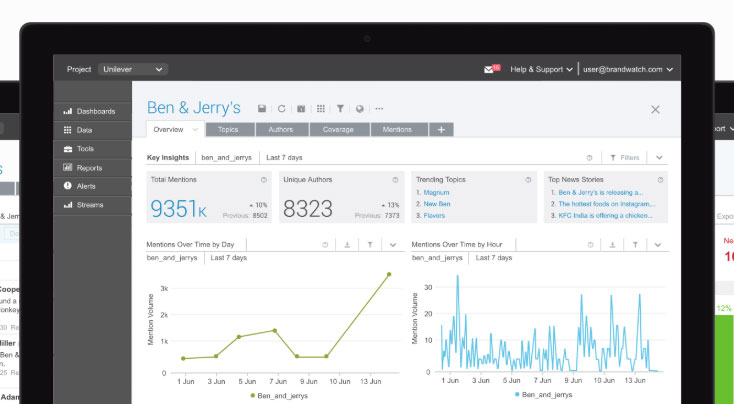Open the Help & Support dropdown

point(542,70)
